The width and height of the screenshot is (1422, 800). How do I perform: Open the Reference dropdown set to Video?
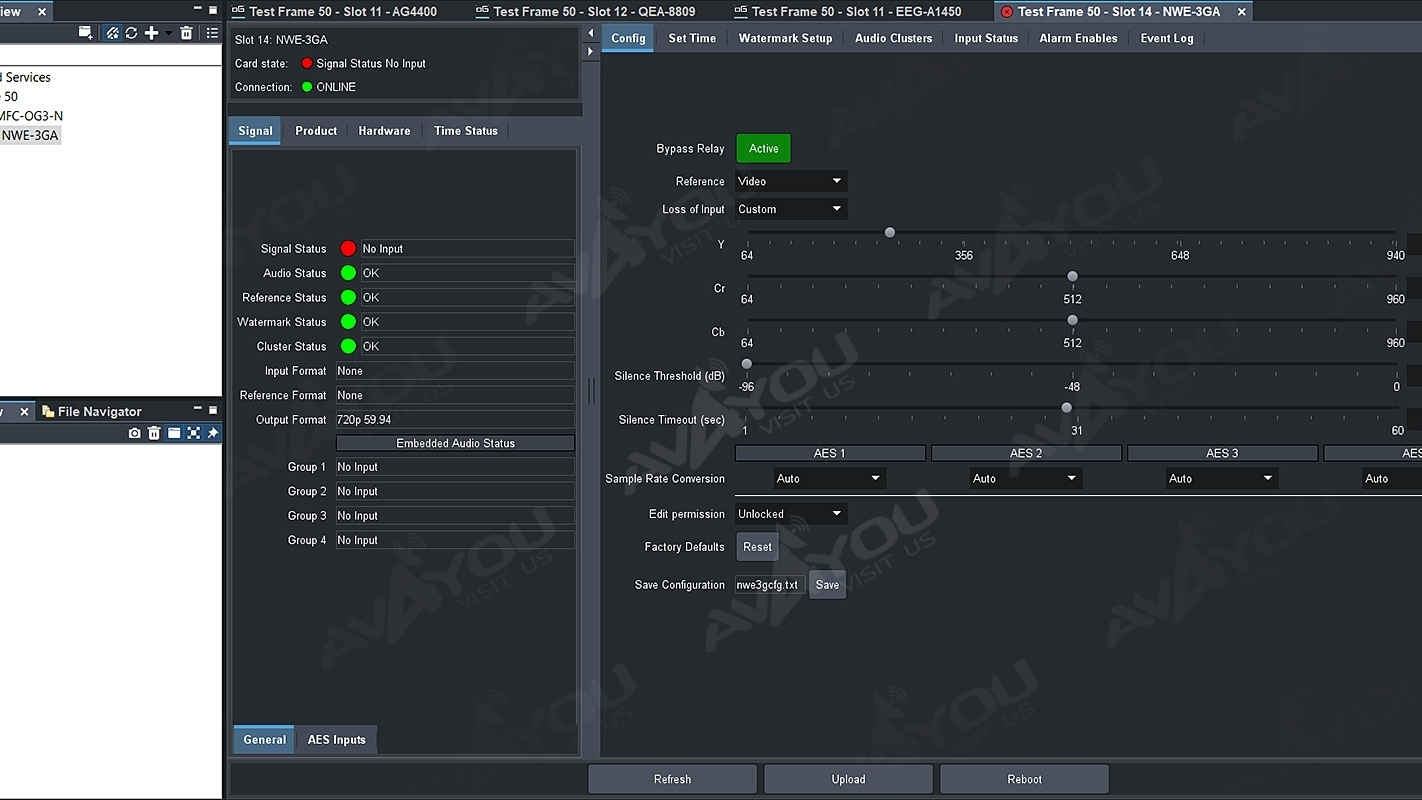tap(790, 181)
